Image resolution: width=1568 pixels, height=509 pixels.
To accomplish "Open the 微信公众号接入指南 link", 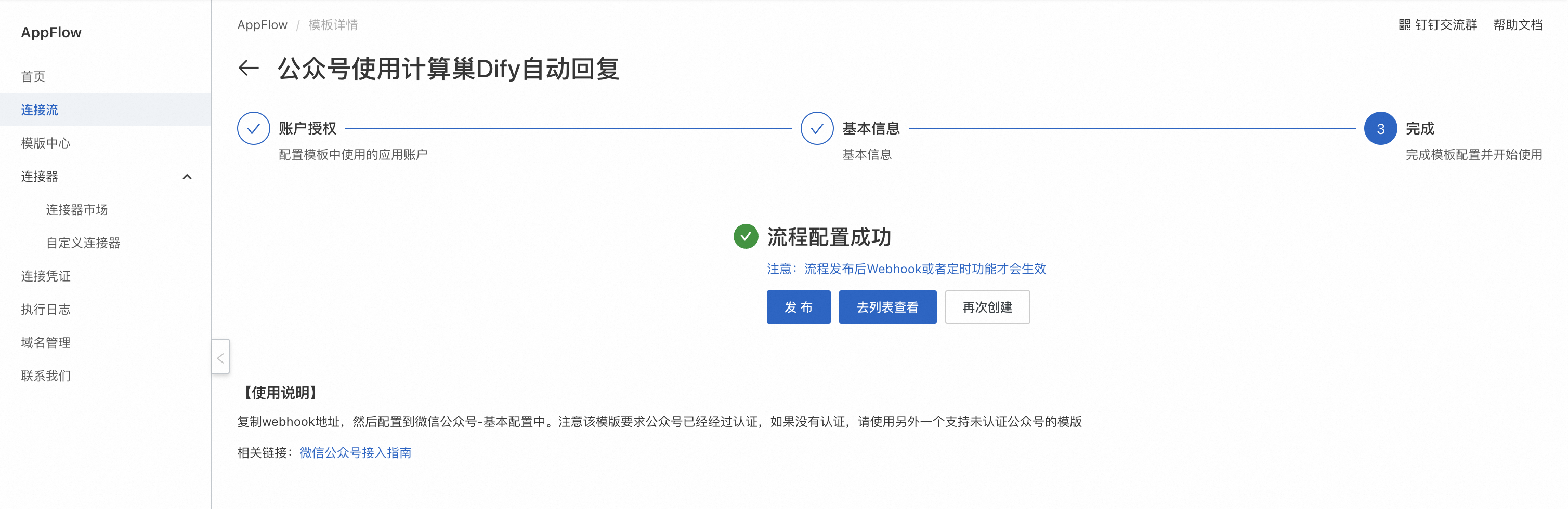I will (x=355, y=452).
